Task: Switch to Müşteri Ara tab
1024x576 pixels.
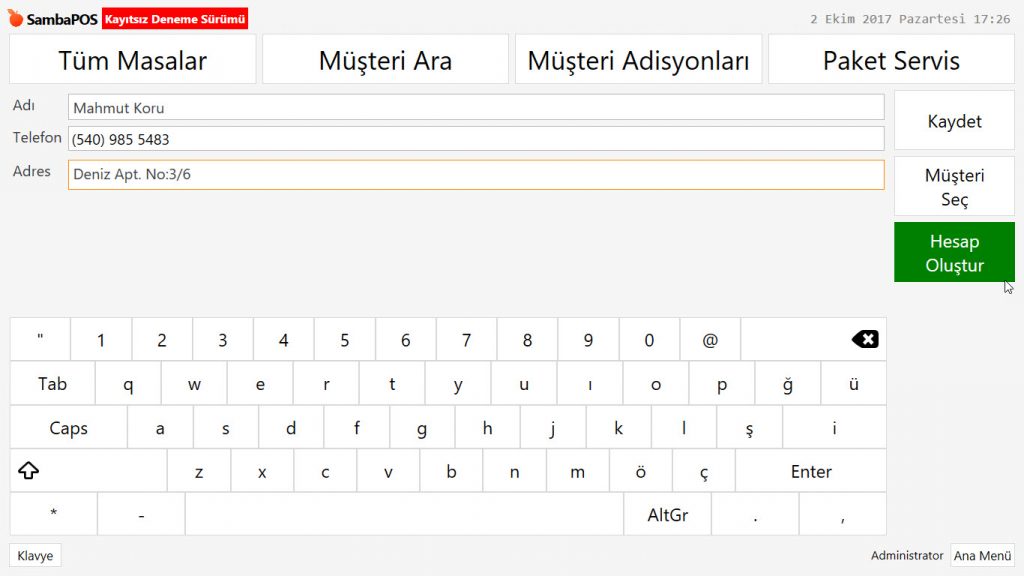Action: click(x=385, y=60)
